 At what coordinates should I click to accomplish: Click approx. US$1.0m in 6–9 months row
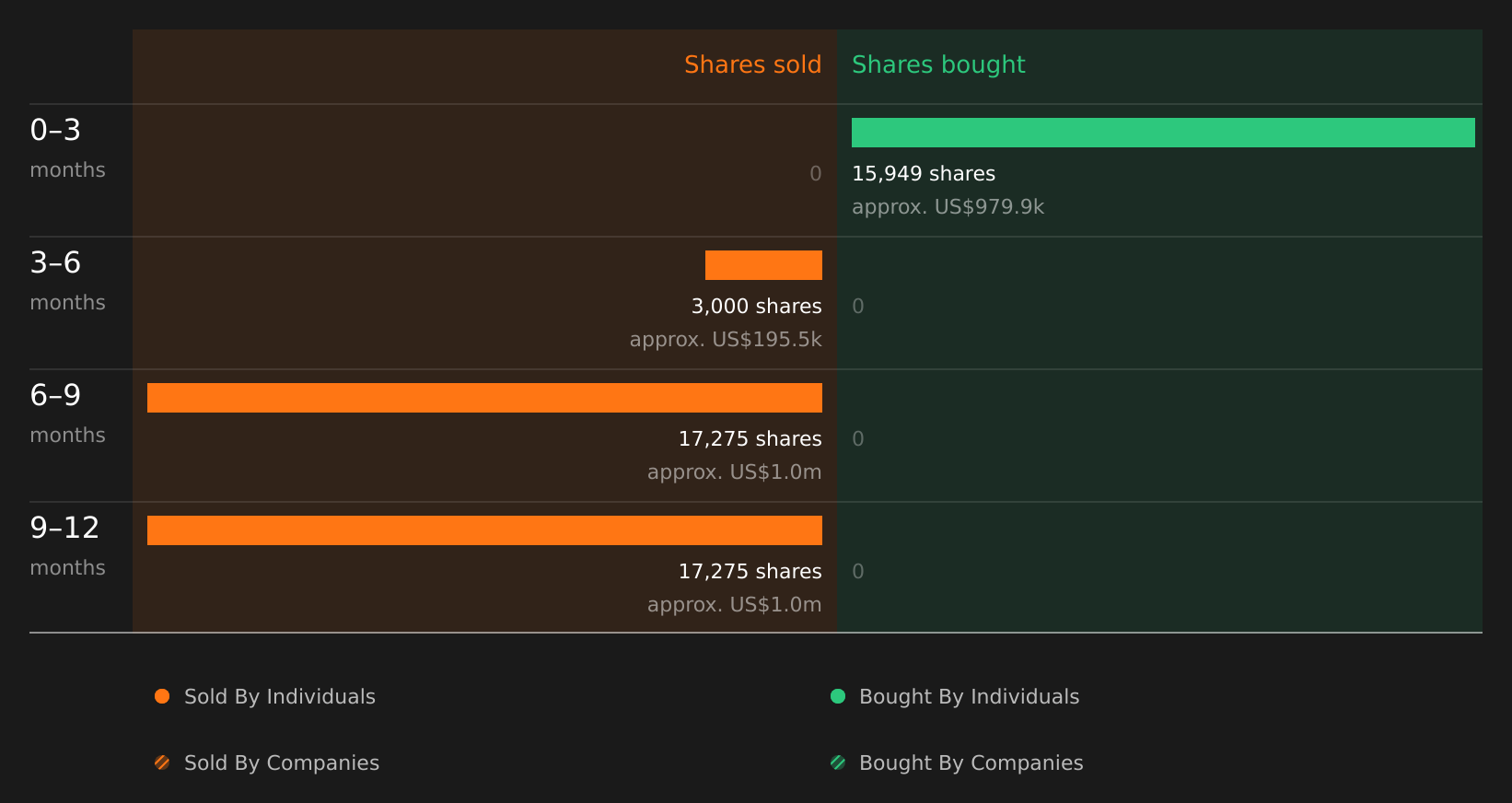coord(734,472)
